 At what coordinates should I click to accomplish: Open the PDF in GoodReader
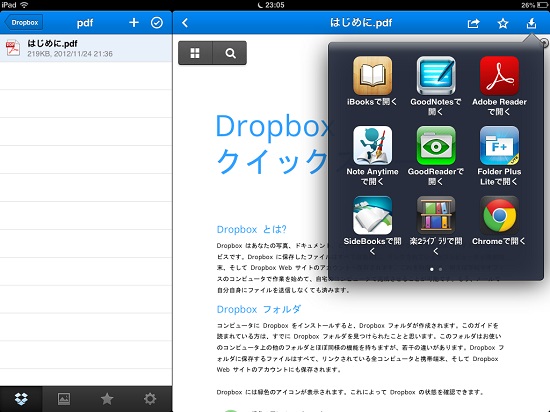coord(436,146)
